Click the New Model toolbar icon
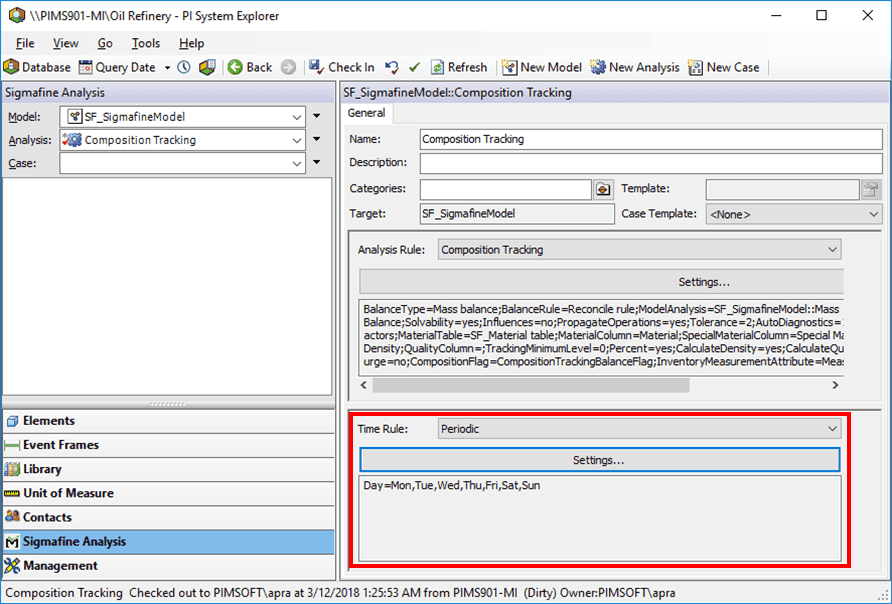The width and height of the screenshot is (892, 604). pos(511,67)
